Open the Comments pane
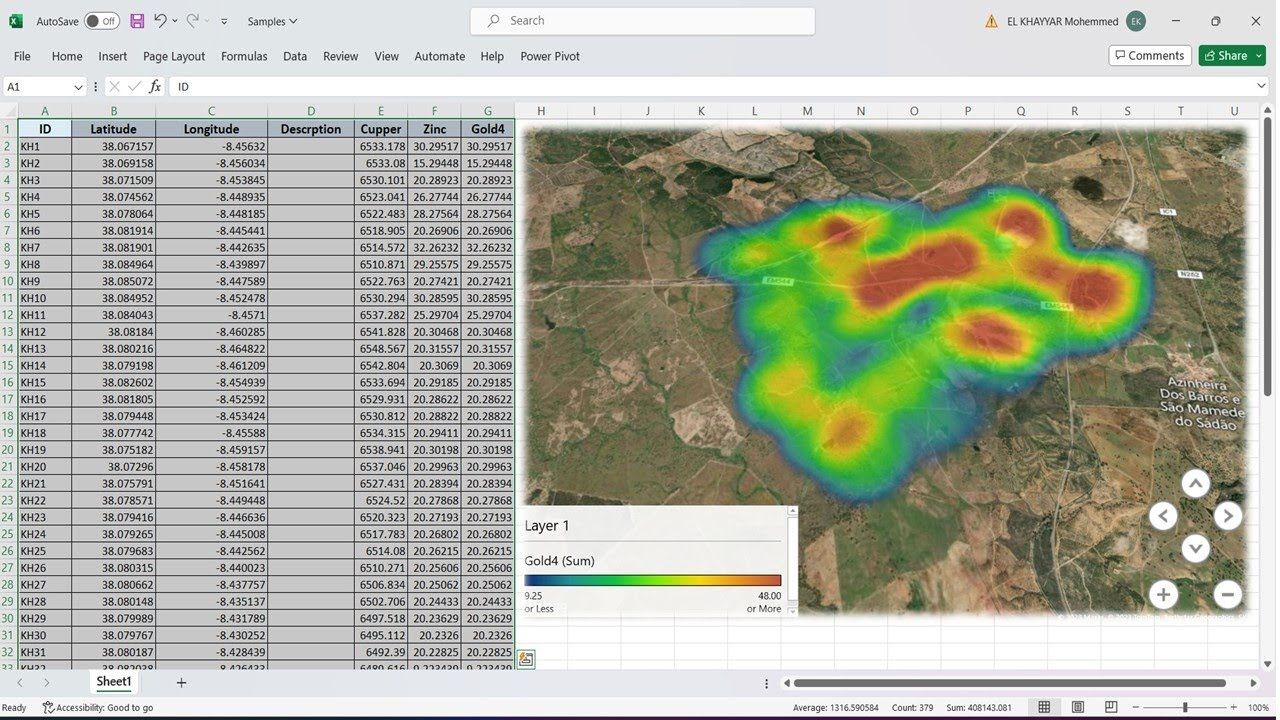Screen dimensions: 1280x720 click(x=1149, y=55)
